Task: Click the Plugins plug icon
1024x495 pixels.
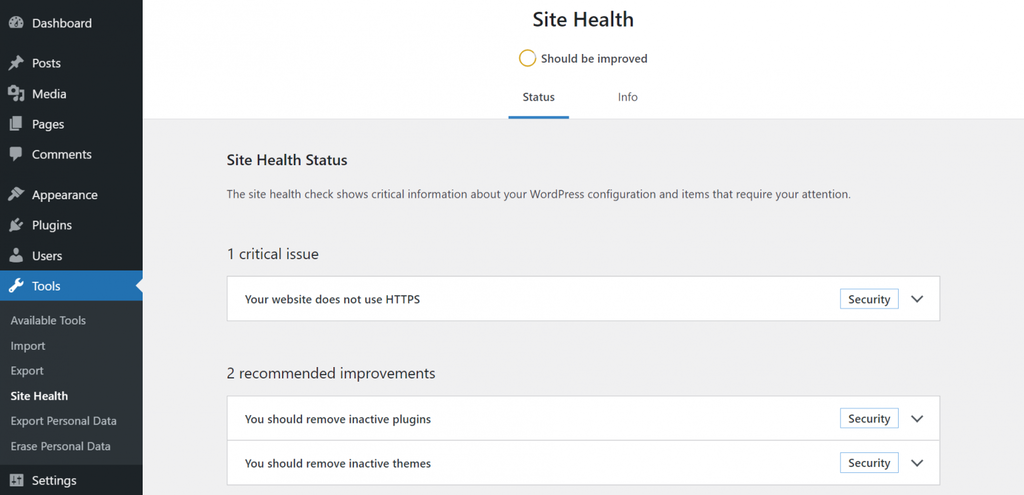Action: coord(16,225)
